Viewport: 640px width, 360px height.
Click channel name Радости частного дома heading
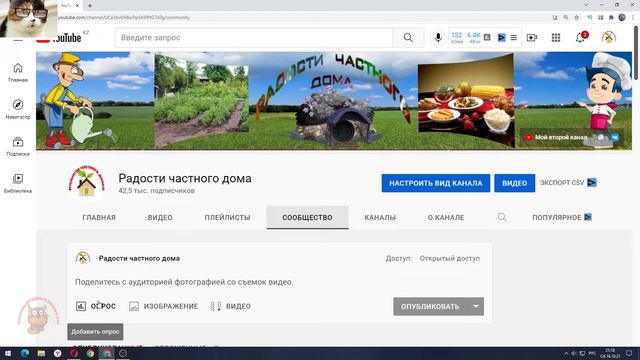[x=185, y=178]
